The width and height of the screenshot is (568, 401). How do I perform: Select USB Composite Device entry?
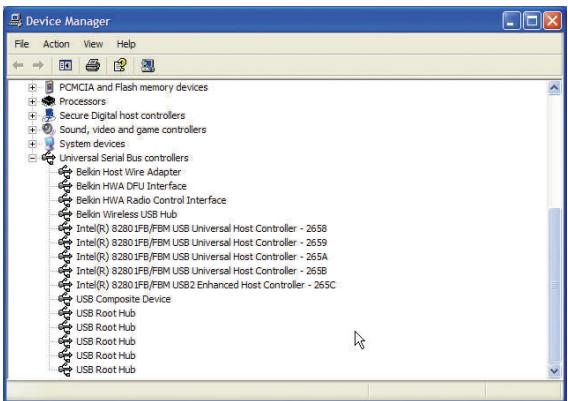pyautogui.click(x=124, y=299)
